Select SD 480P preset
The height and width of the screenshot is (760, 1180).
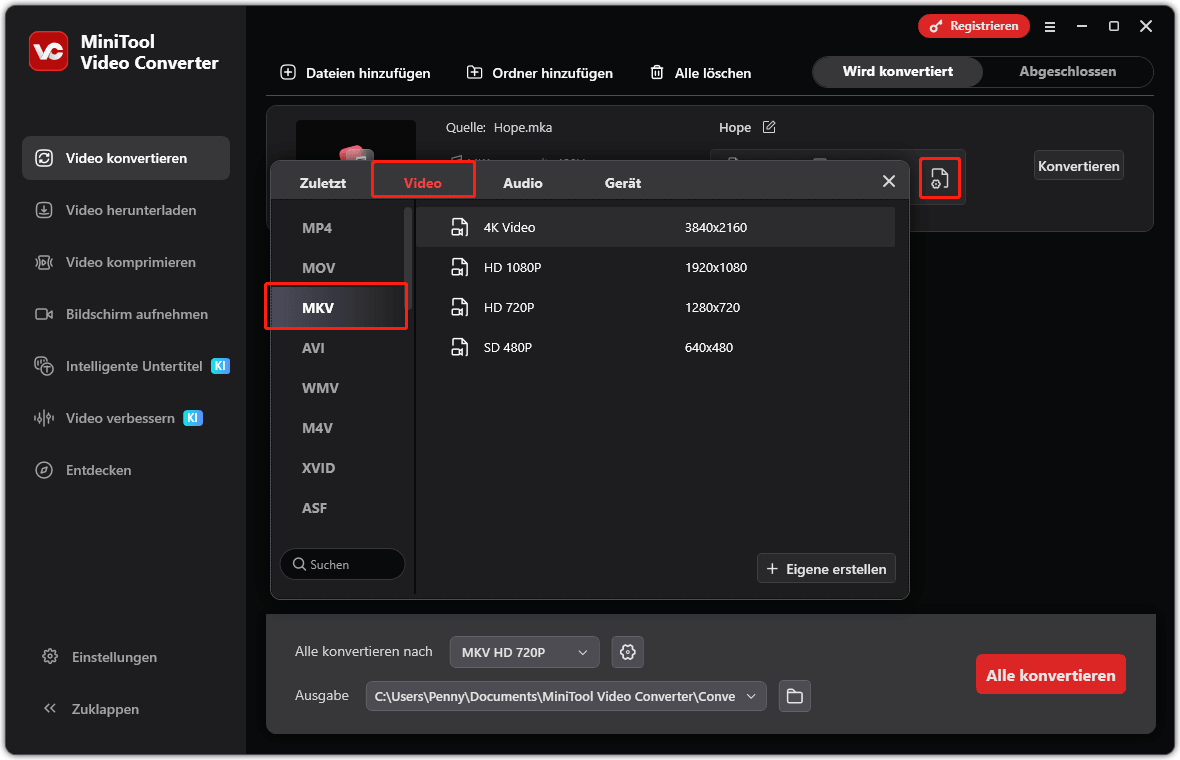(x=655, y=347)
